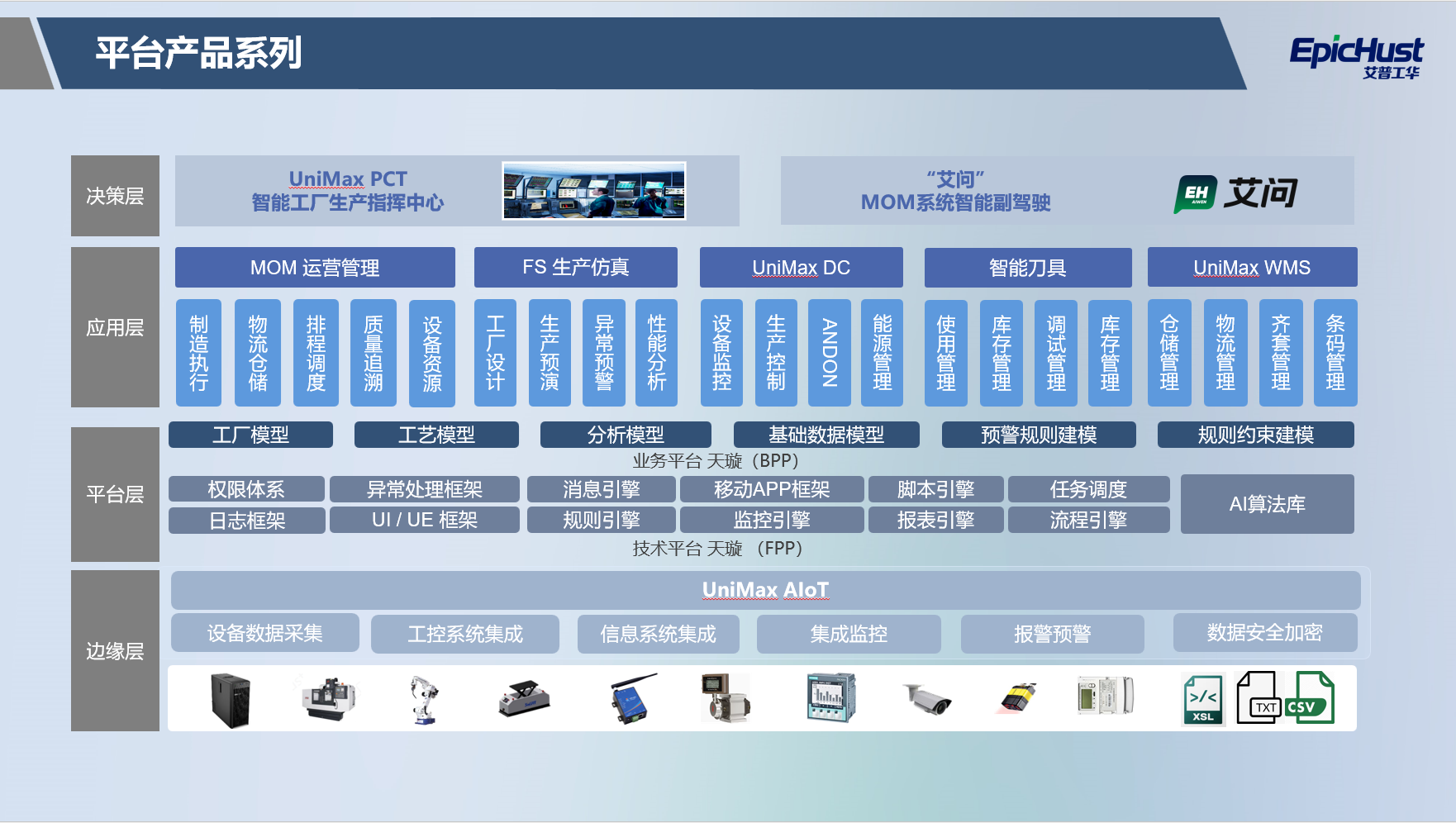Select the surveillance camera image
The width and height of the screenshot is (1456, 823).
(x=927, y=699)
